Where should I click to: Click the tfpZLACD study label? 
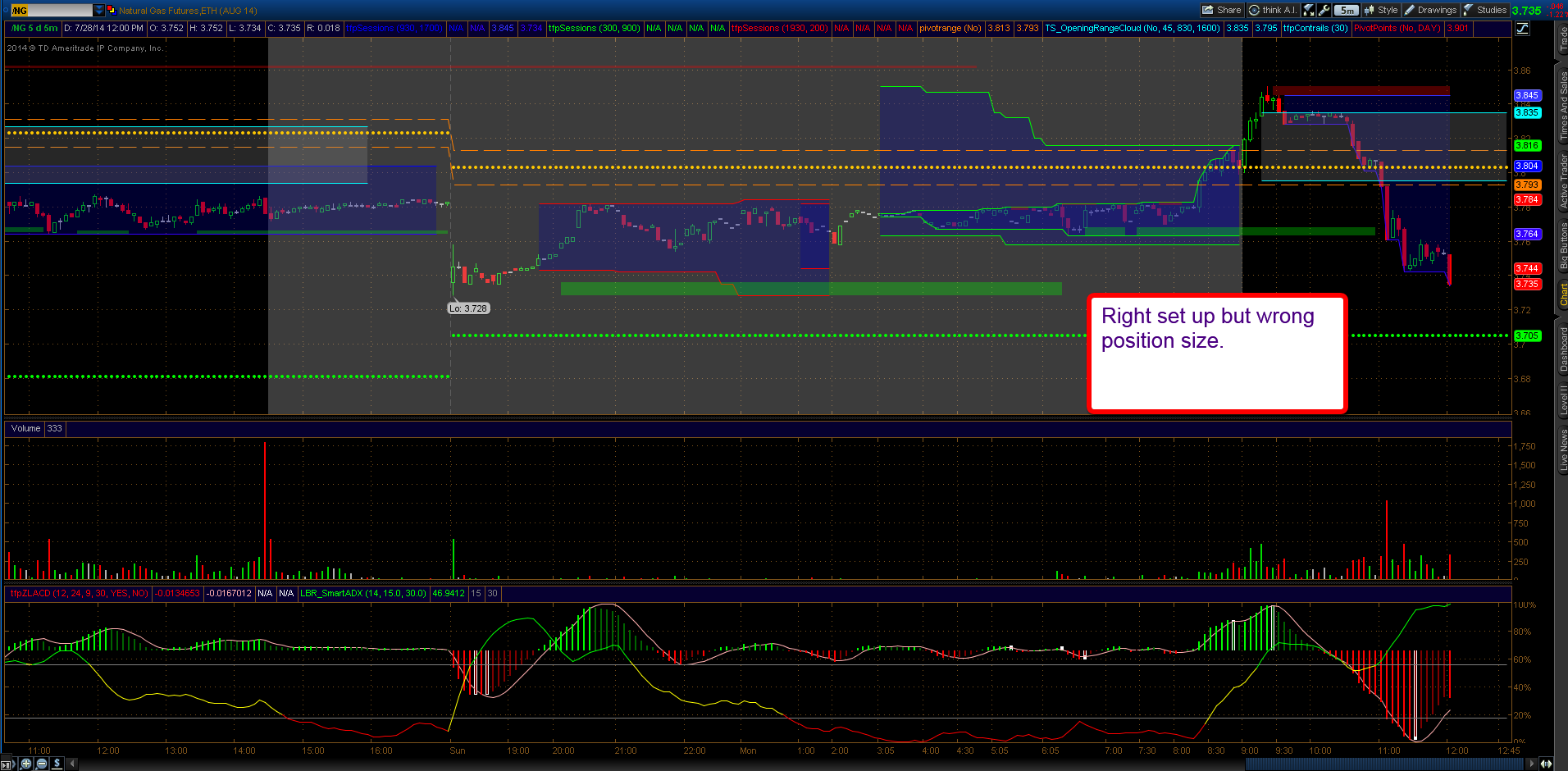pos(79,594)
